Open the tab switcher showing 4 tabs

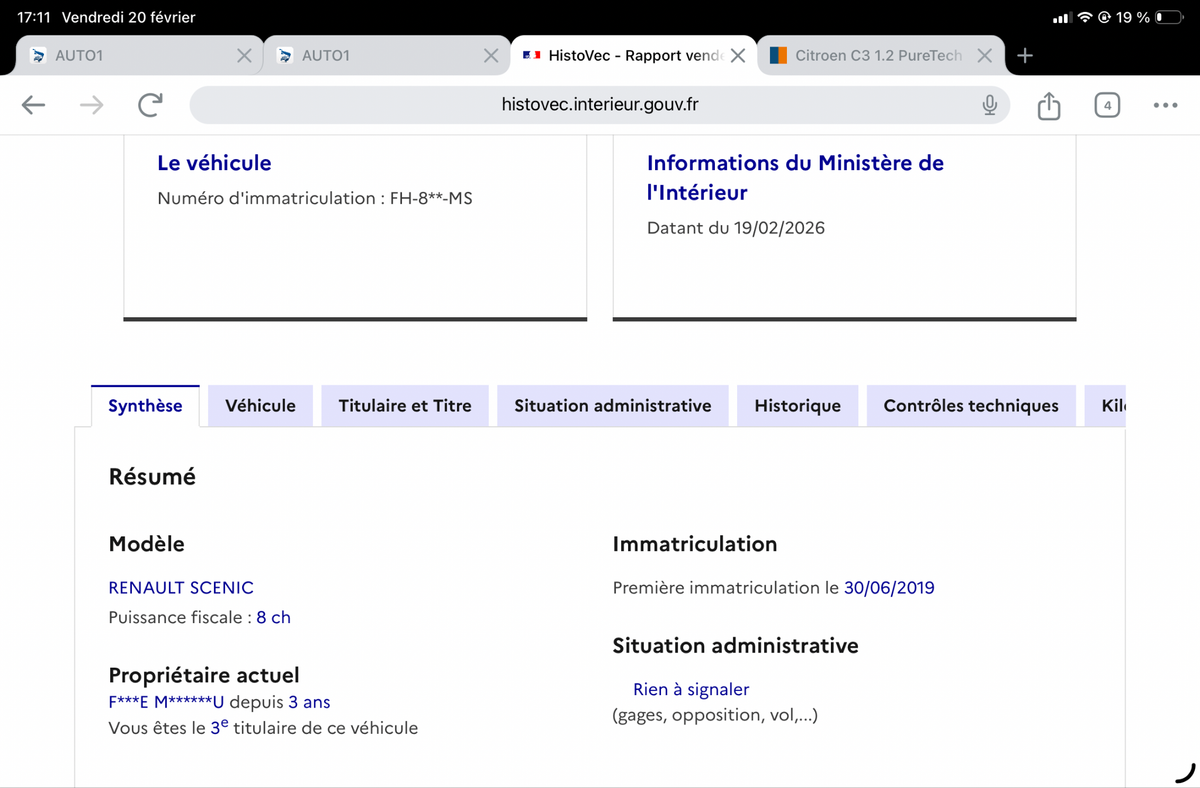click(1106, 105)
